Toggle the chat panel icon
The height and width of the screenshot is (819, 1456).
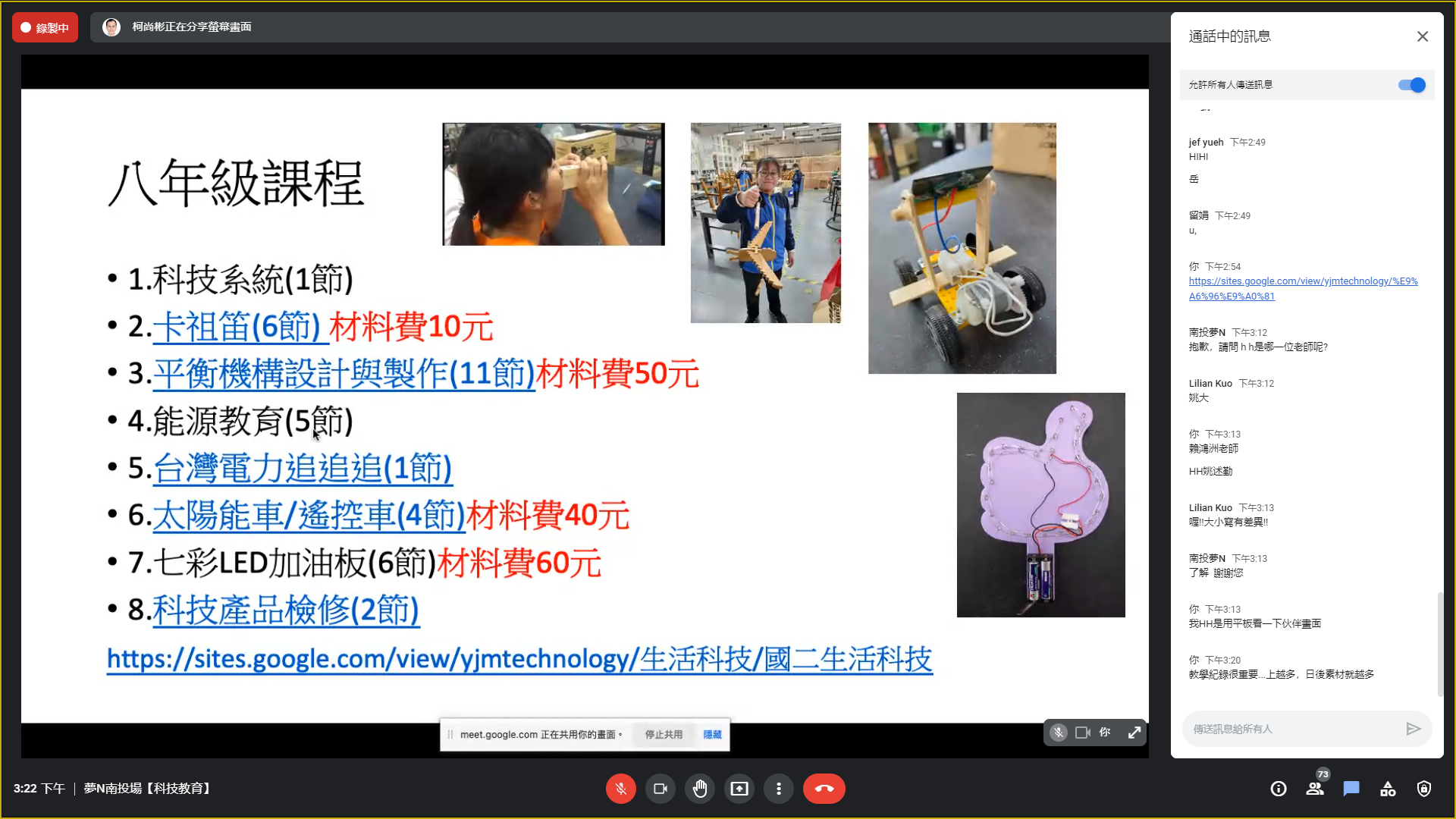point(1351,789)
